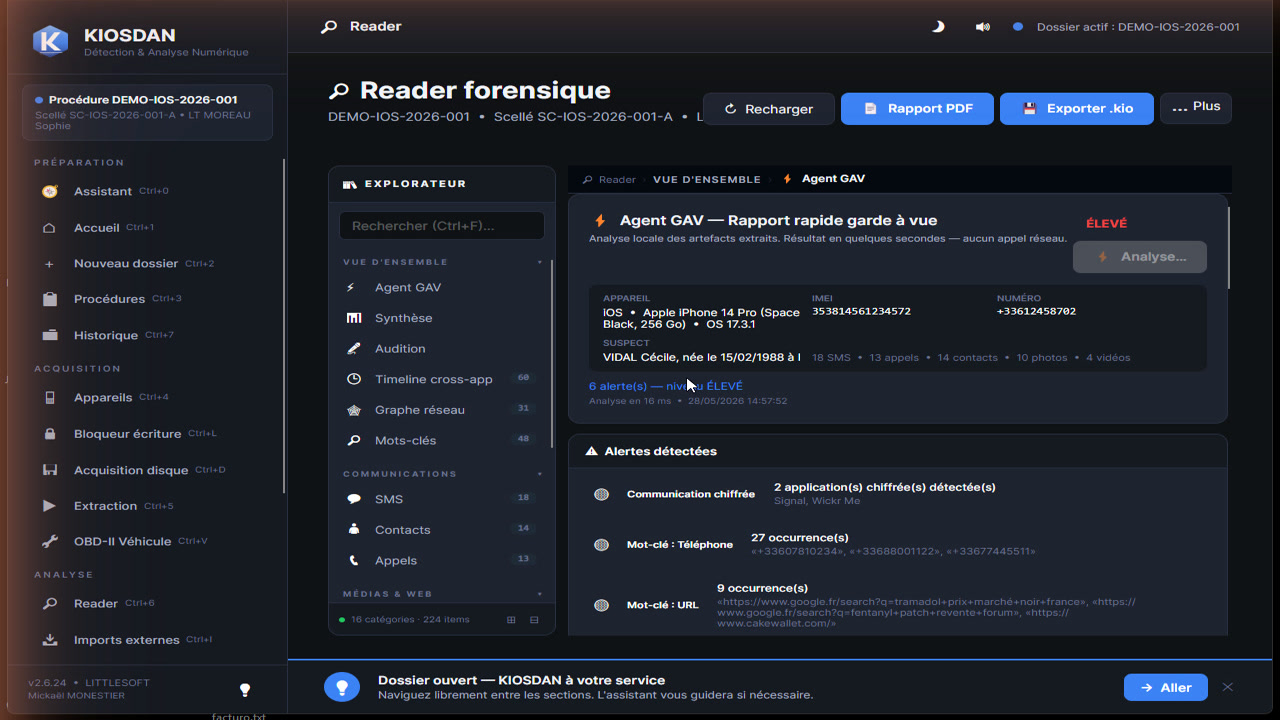Viewport: 1280px width, 720px height.
Task: Select Agent GAV in explorer
Action: 440,287
